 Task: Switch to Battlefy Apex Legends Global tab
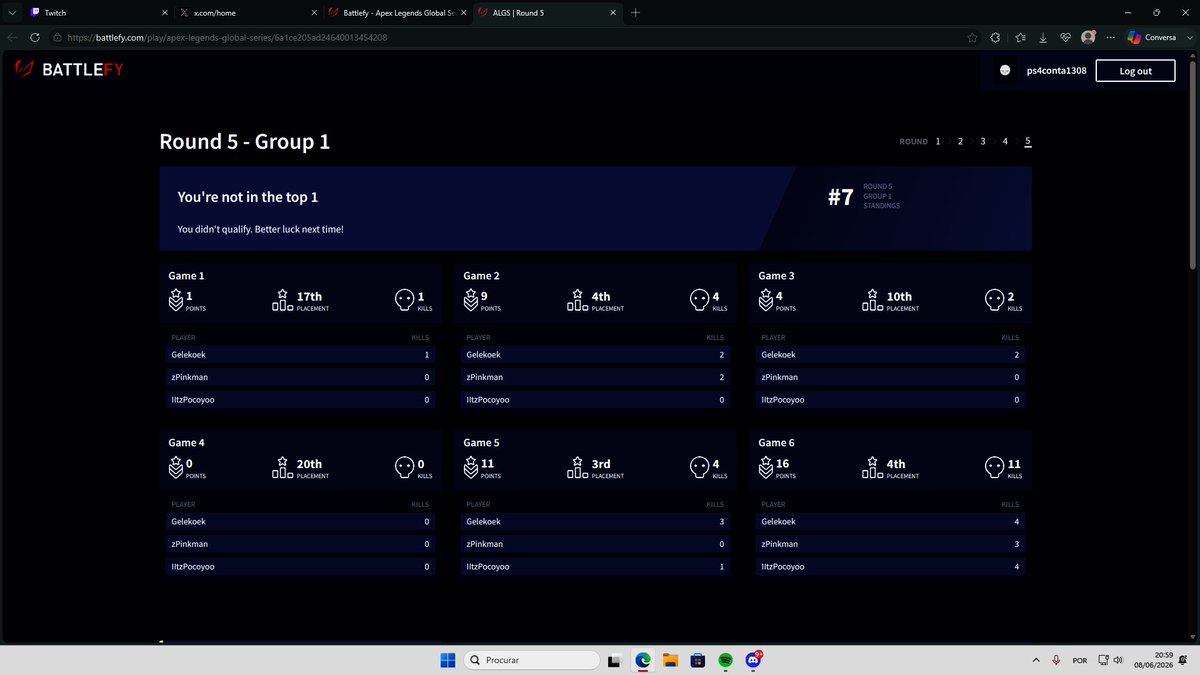coord(396,12)
